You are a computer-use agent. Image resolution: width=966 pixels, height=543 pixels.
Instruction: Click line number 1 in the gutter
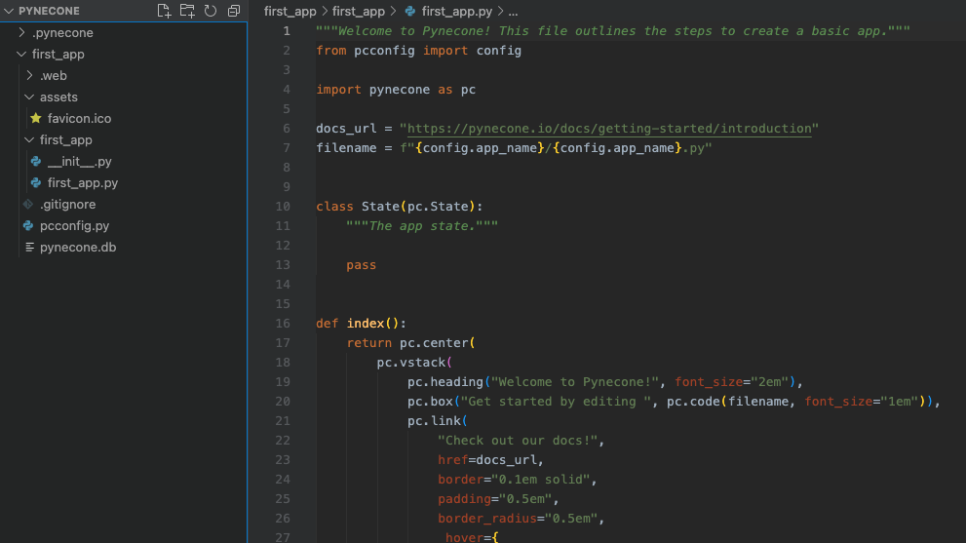pyautogui.click(x=286, y=31)
